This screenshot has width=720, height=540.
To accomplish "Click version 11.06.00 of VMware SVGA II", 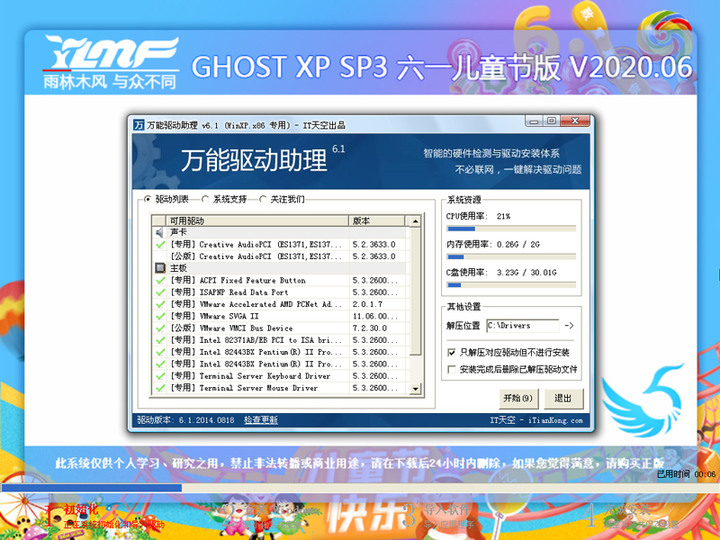I will pyautogui.click(x=375, y=316).
